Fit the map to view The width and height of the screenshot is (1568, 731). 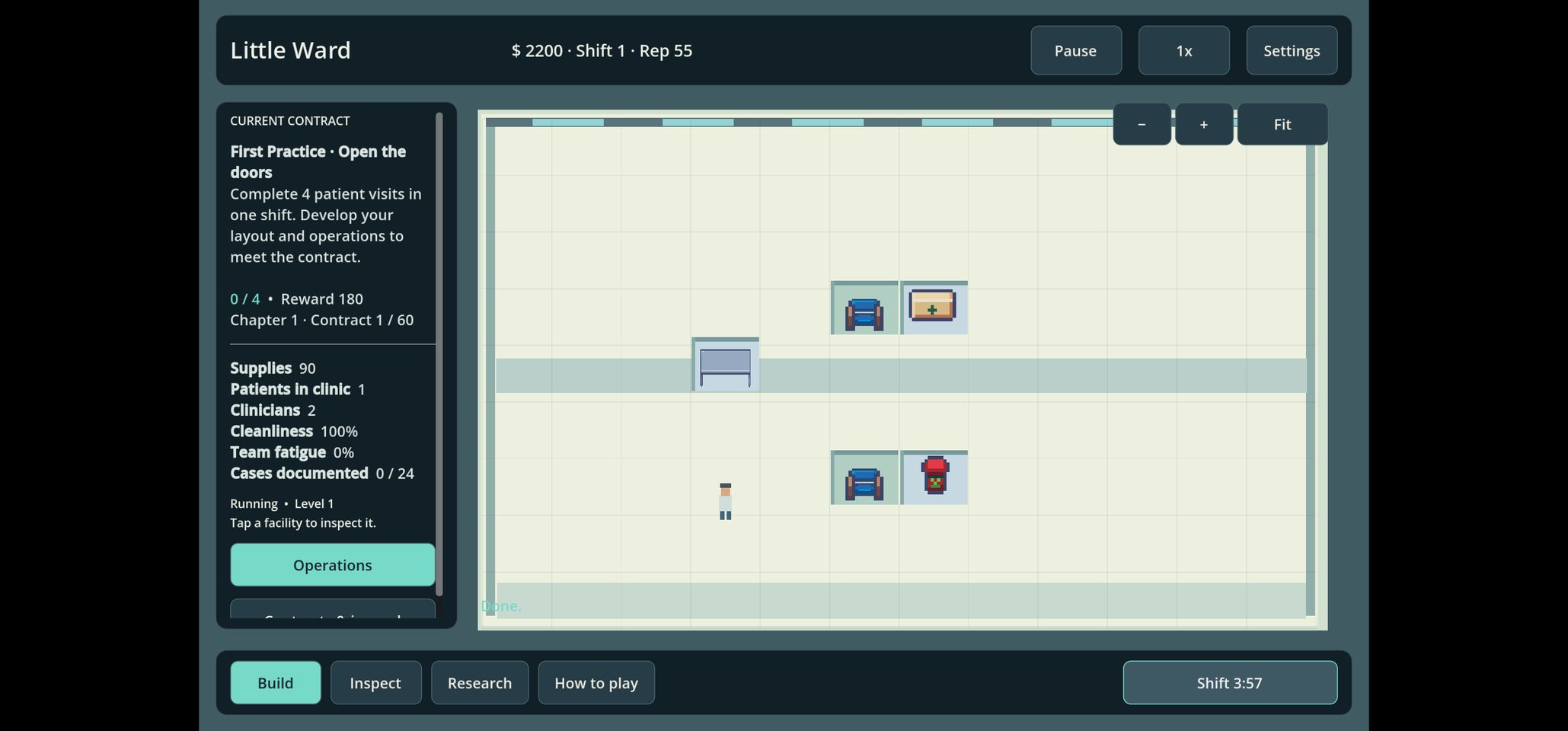(x=1282, y=124)
